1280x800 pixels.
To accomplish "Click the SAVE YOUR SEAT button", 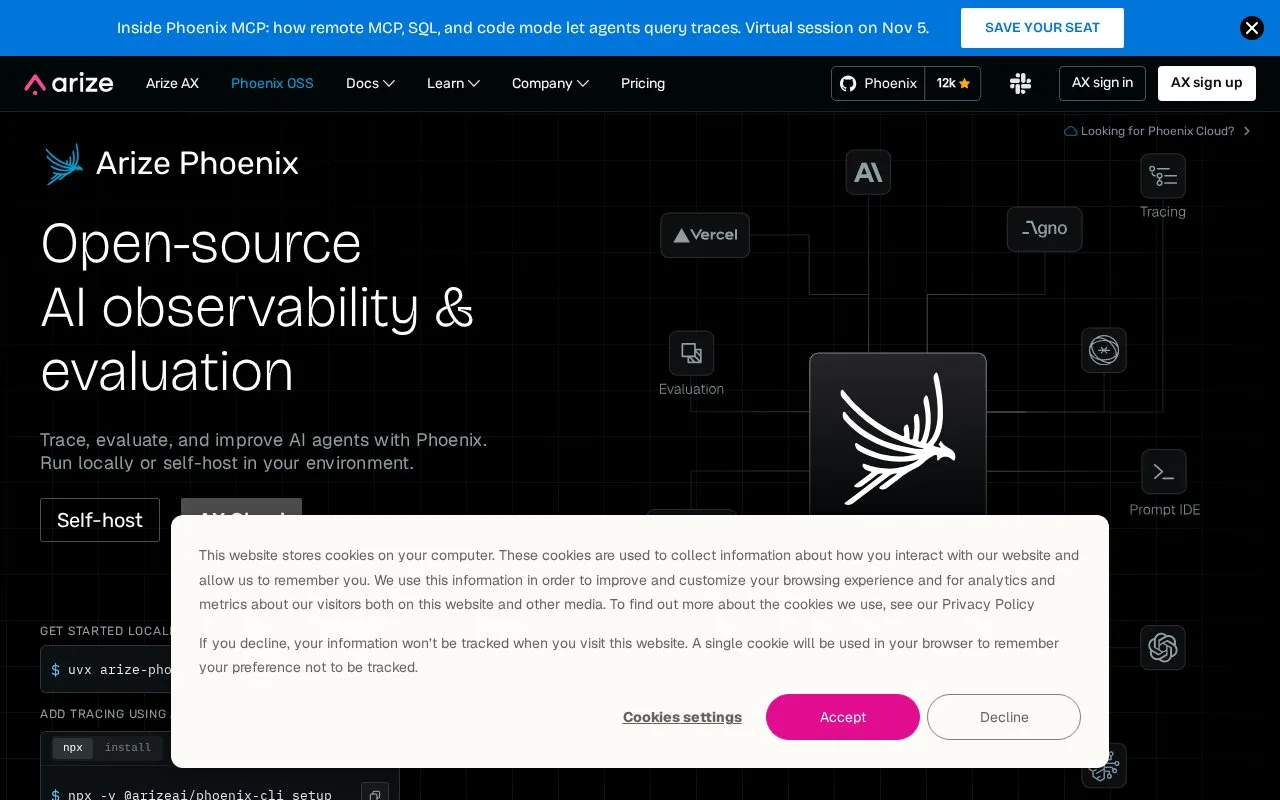I will (1042, 28).
